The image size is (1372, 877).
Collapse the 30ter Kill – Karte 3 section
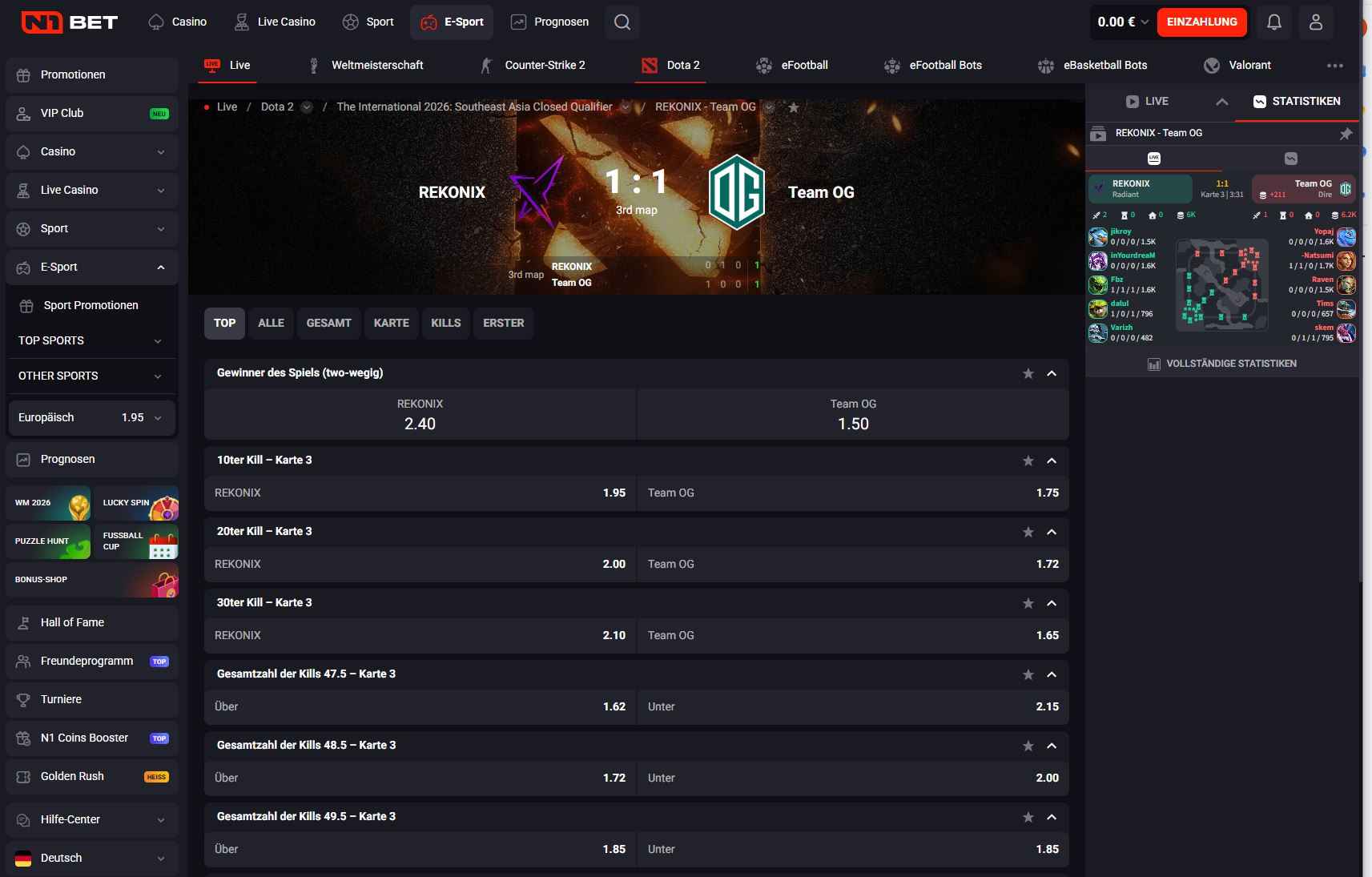1052,604
